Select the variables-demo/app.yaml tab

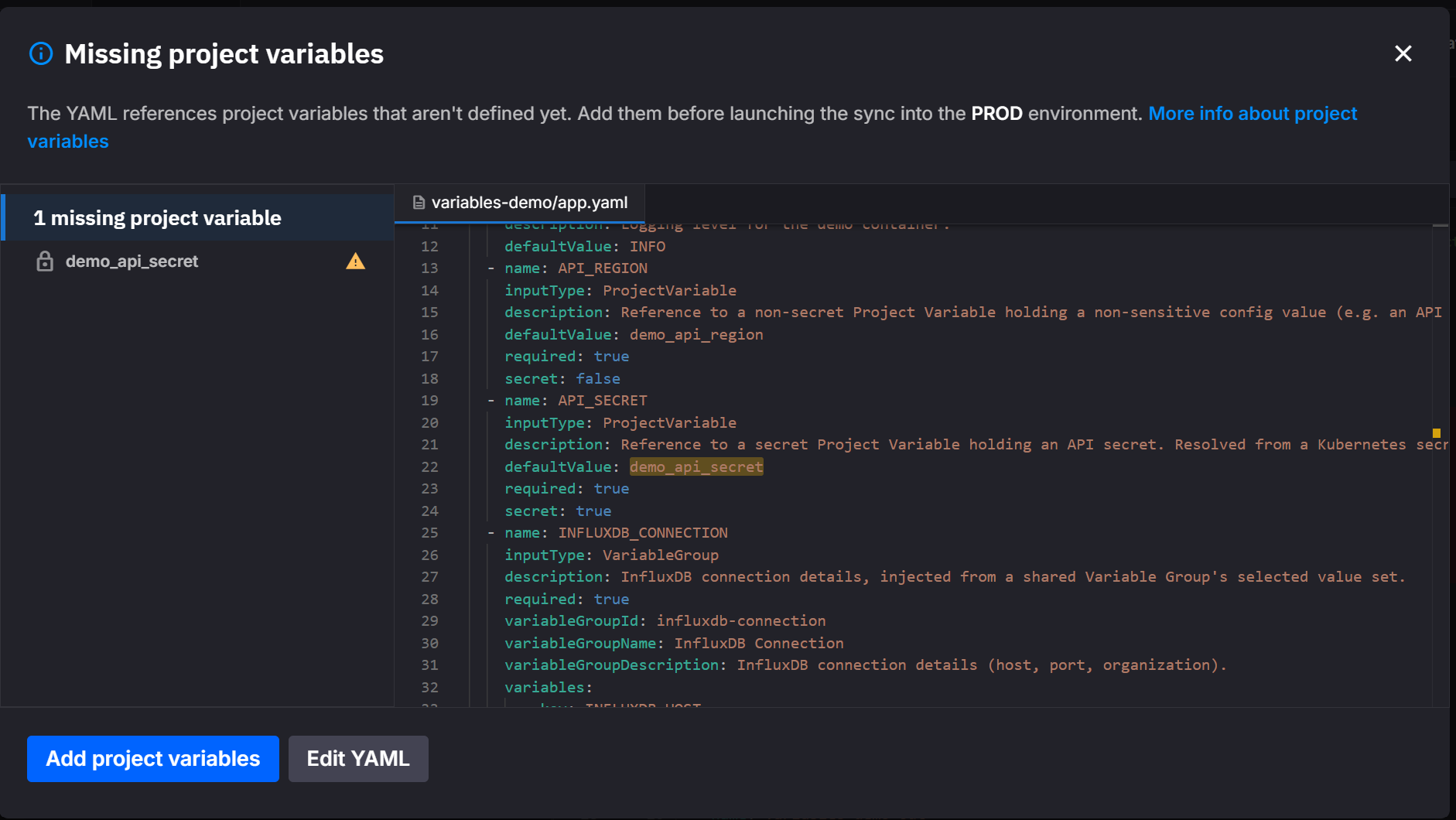pos(520,203)
